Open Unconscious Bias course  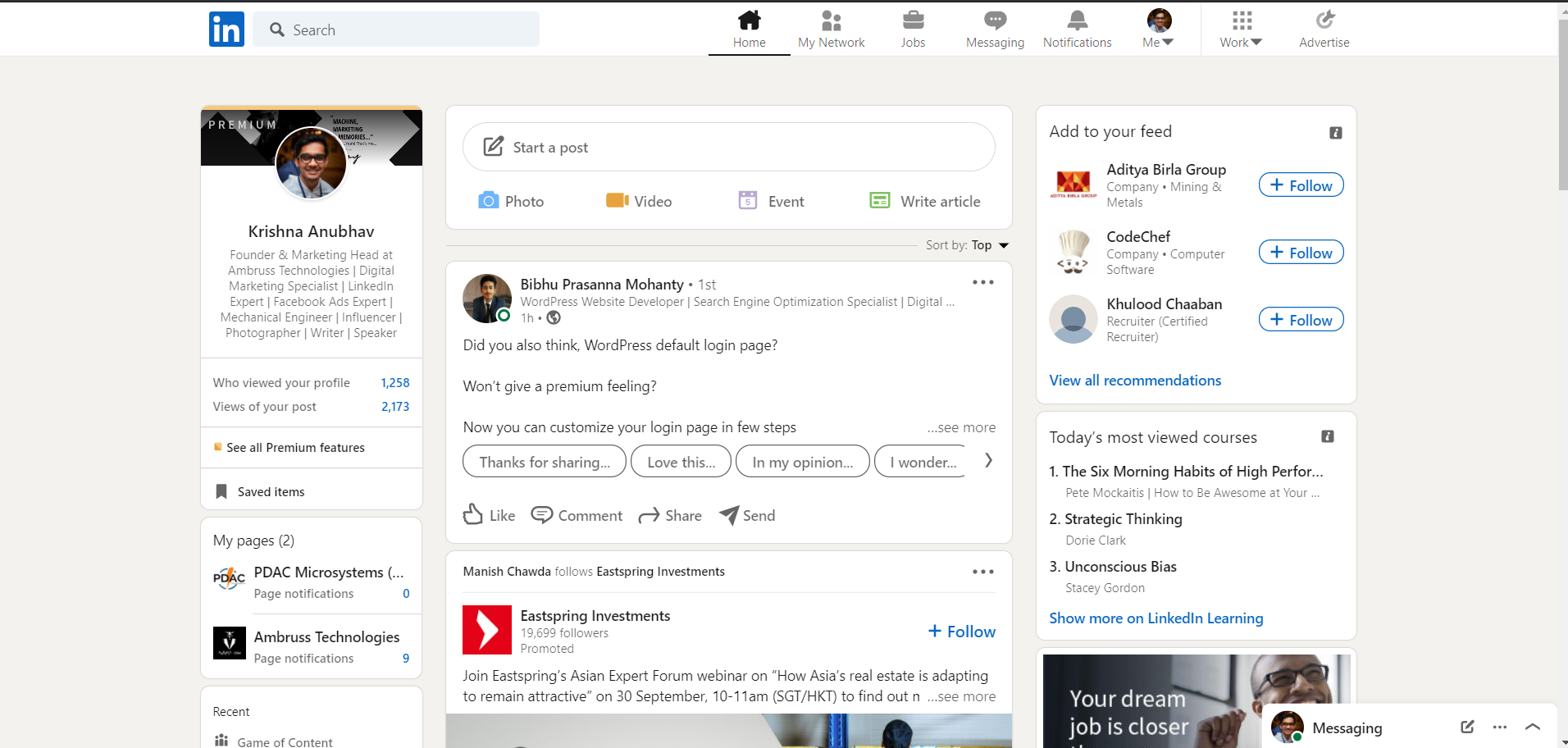tap(1113, 567)
